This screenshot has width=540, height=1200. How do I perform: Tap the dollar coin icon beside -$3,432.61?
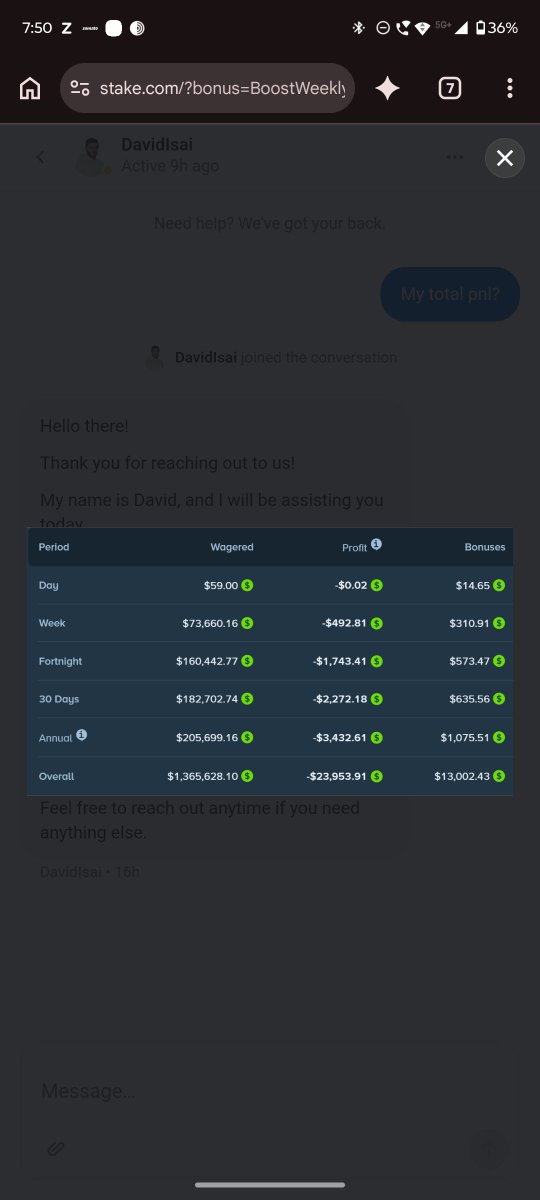(377, 738)
